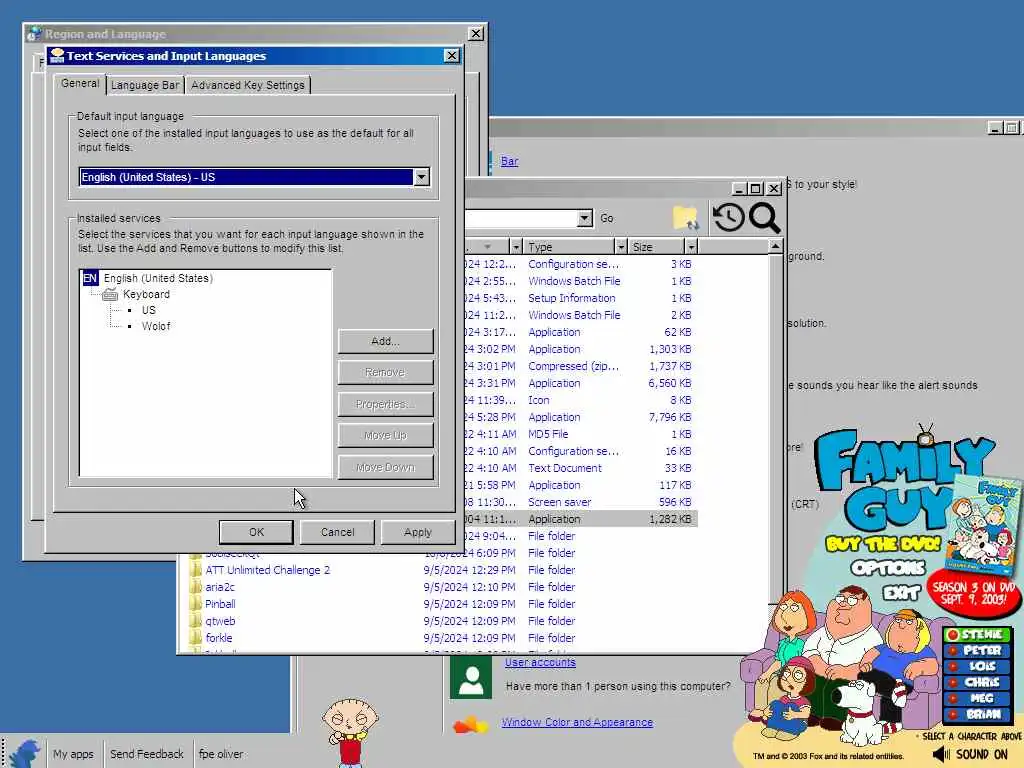Click EXIT in the Family Guy widget
The height and width of the screenshot is (768, 1024).
pyautogui.click(x=901, y=593)
